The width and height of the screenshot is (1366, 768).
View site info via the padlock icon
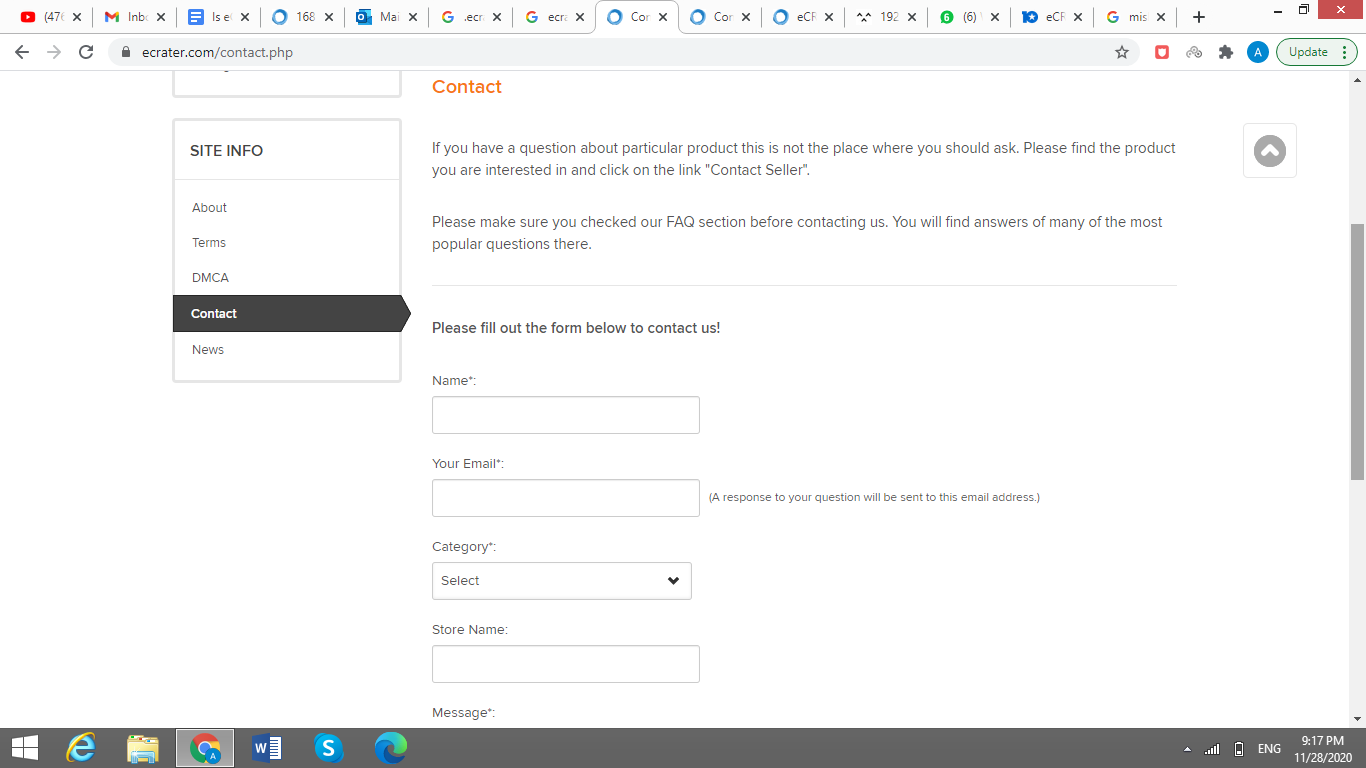coord(125,52)
